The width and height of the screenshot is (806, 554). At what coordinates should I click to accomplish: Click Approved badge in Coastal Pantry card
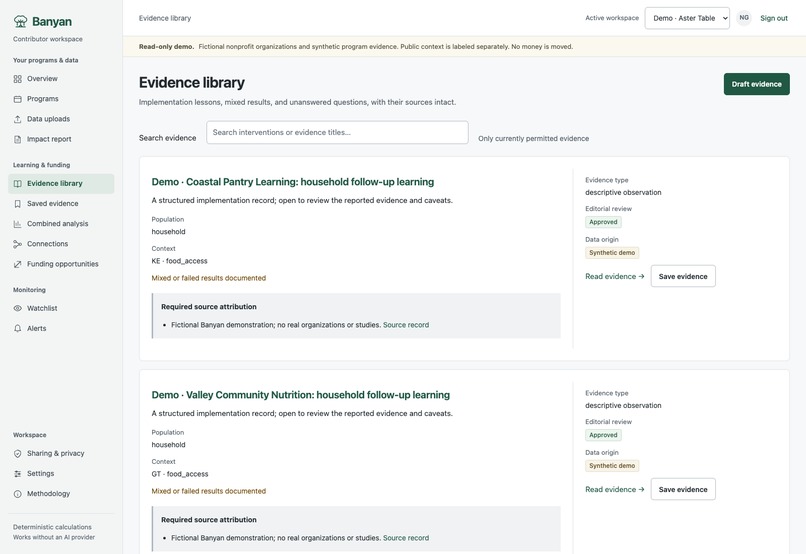click(x=603, y=222)
